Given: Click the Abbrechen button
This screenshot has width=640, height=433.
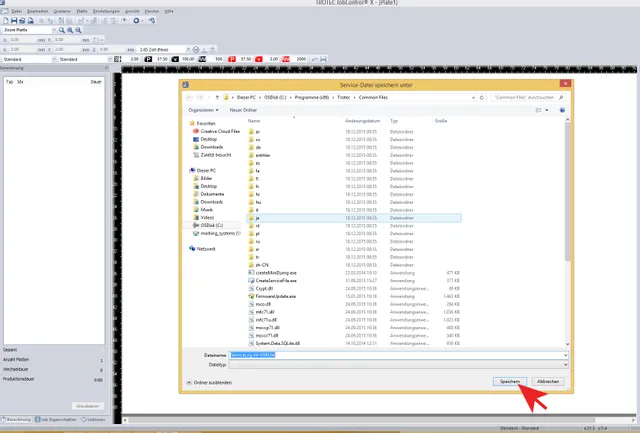Looking at the screenshot, I should 549,381.
